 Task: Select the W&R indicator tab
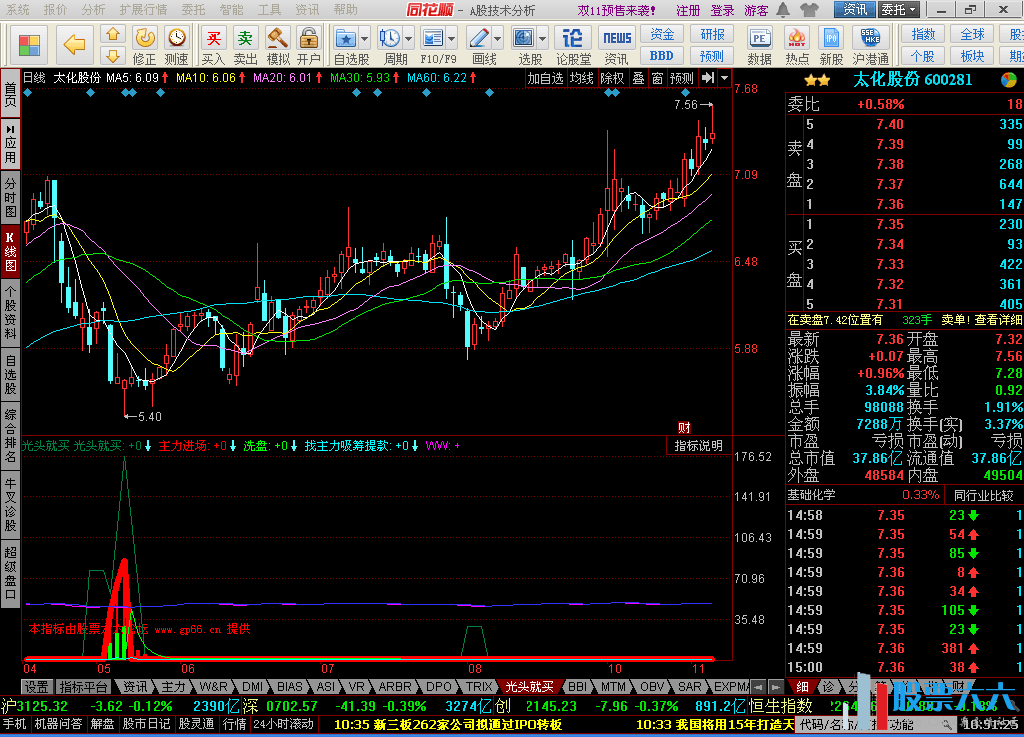click(214, 687)
